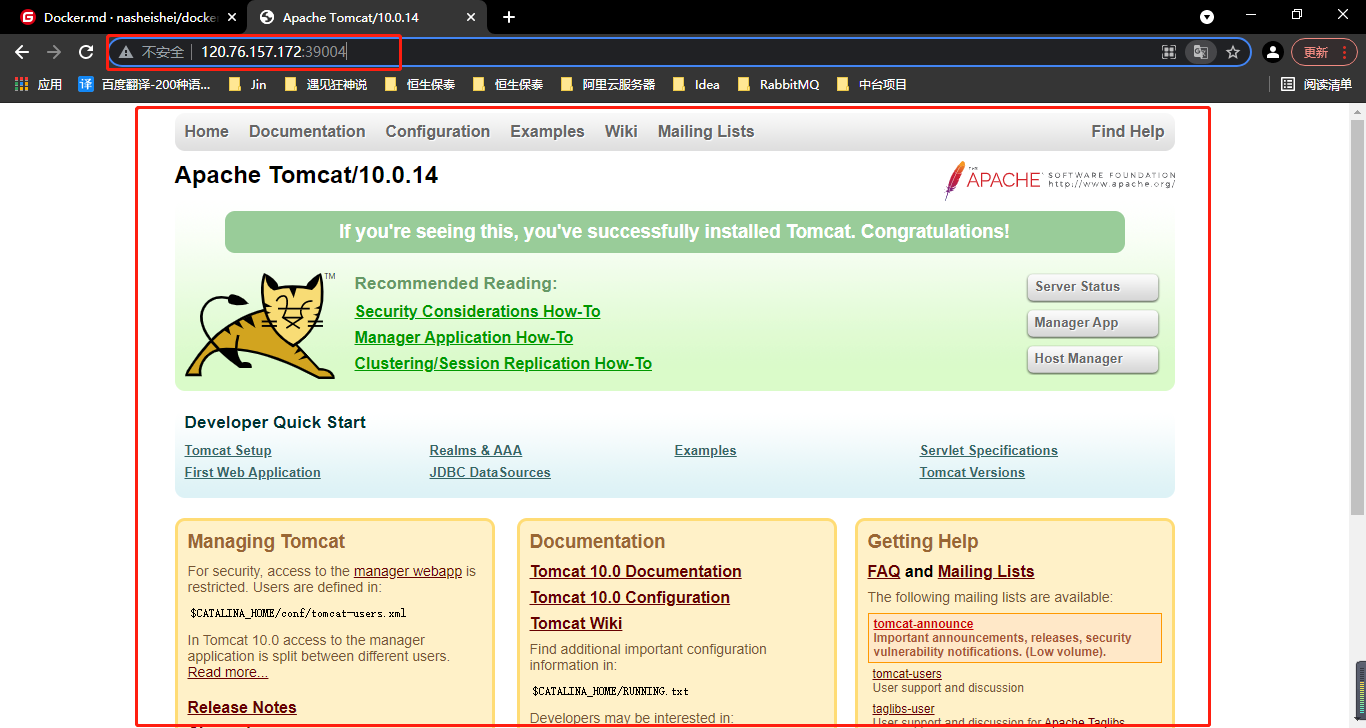This screenshot has height=728, width=1366.
Task: Open Examples link under Developer Quick Start
Action: click(x=705, y=451)
